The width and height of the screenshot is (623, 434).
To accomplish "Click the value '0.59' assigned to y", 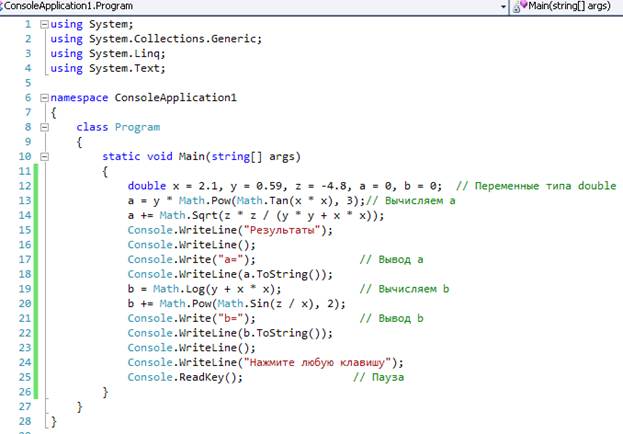I will [x=269, y=186].
